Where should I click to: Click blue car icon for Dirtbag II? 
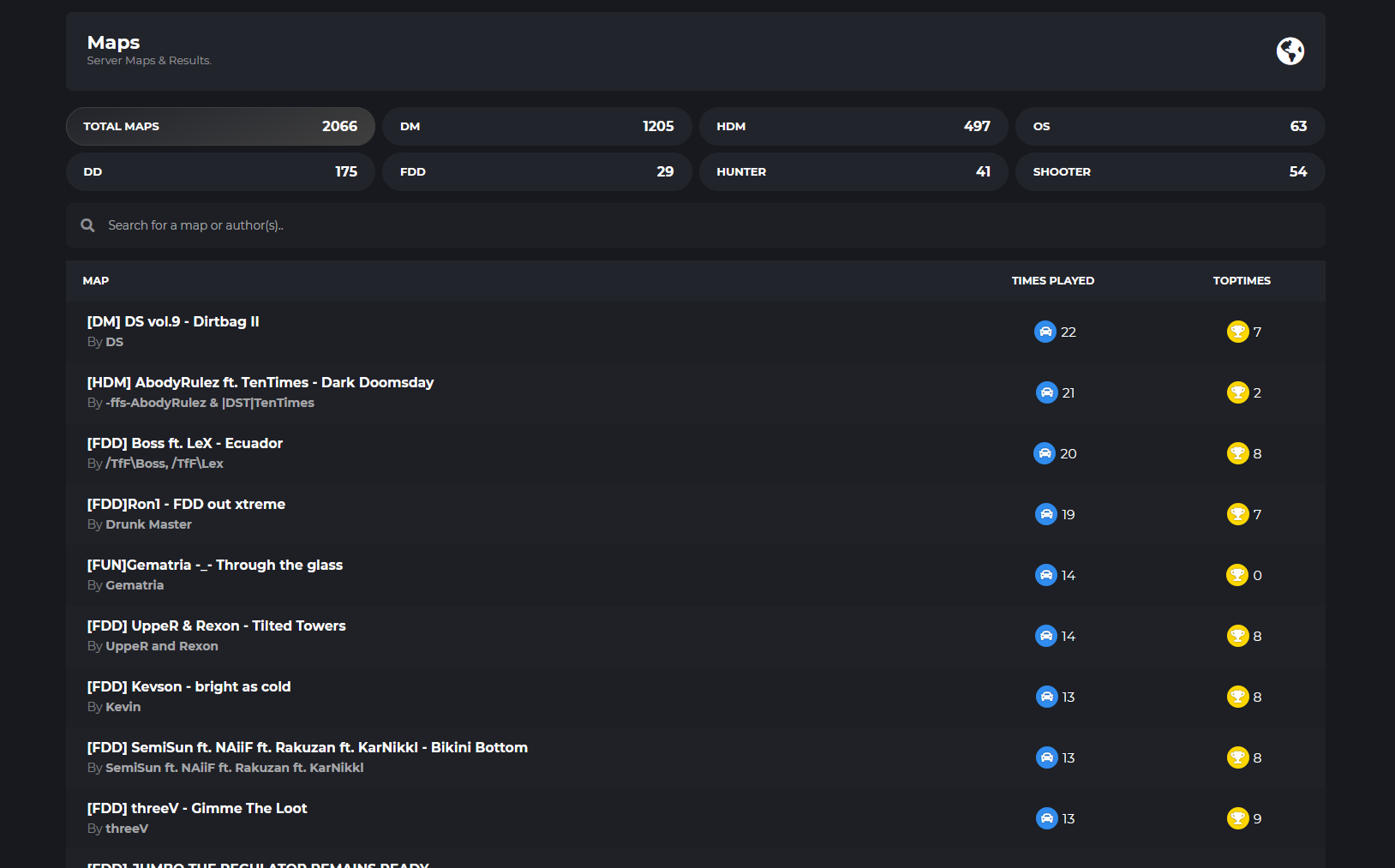coord(1045,332)
